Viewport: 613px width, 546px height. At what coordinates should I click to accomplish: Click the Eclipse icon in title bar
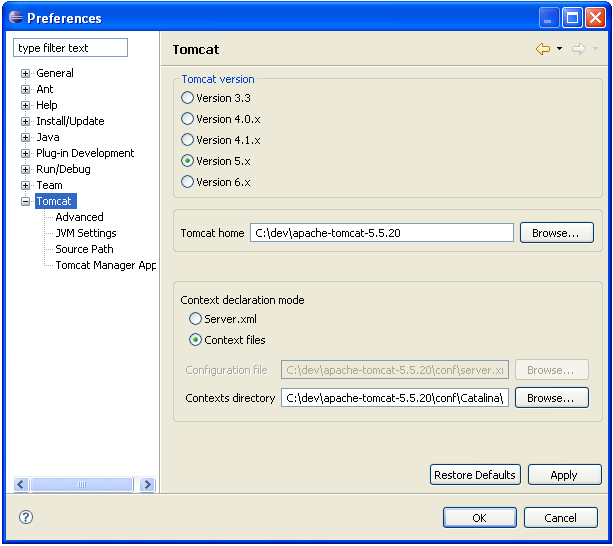coord(16,17)
